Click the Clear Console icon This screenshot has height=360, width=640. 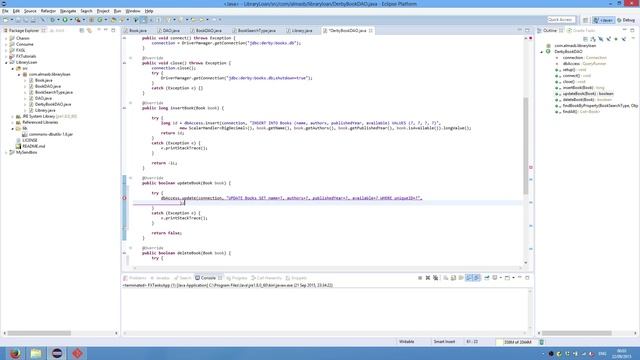pyautogui.click(x=445, y=278)
